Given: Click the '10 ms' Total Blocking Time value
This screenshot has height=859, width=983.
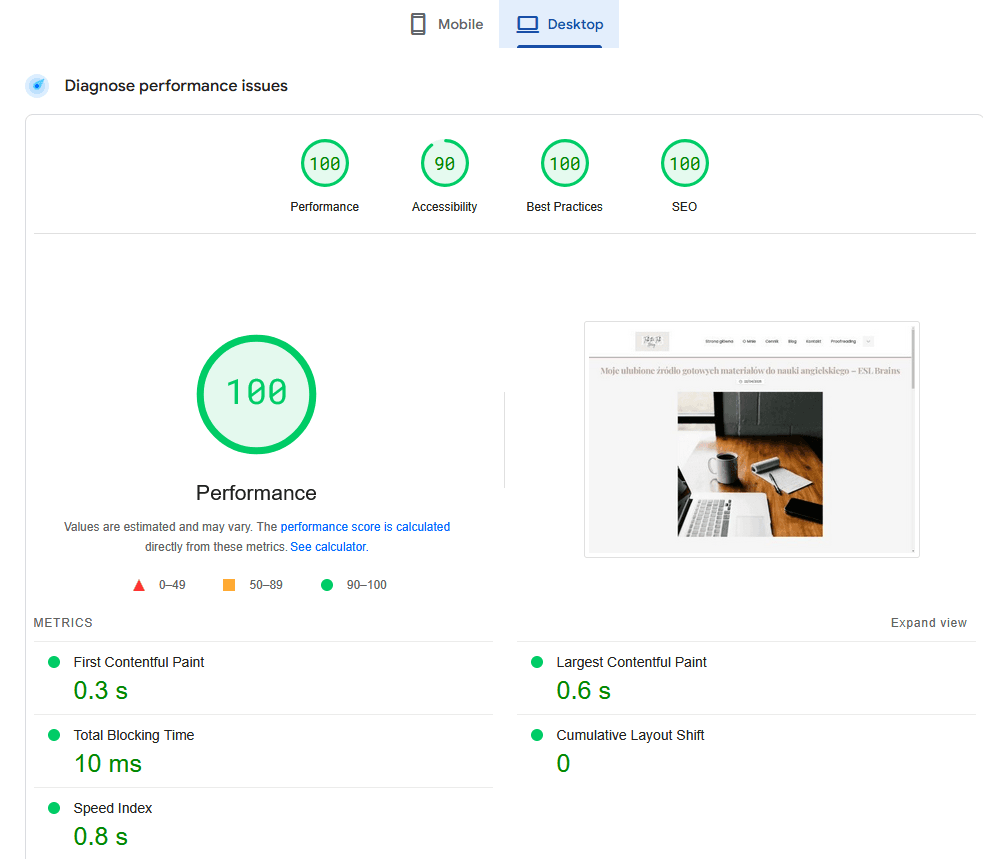Looking at the screenshot, I should [x=108, y=764].
